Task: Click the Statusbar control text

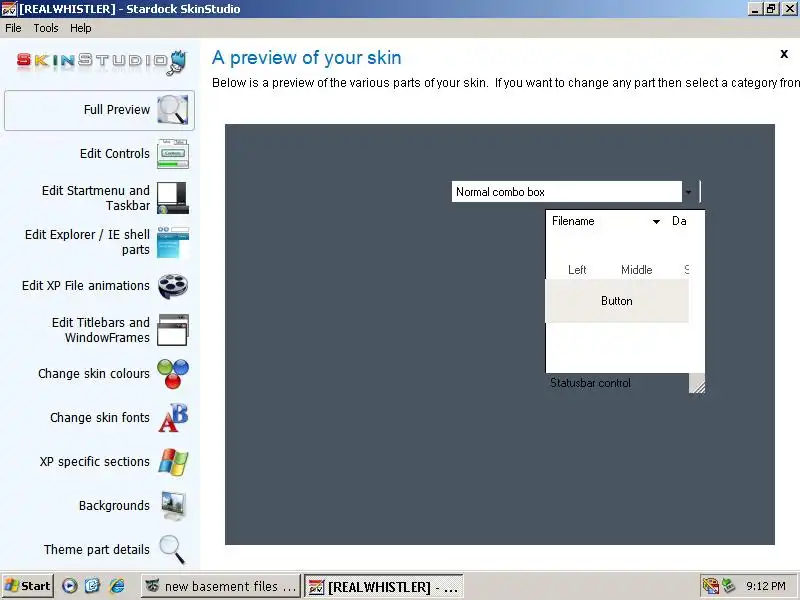Action: [590, 383]
